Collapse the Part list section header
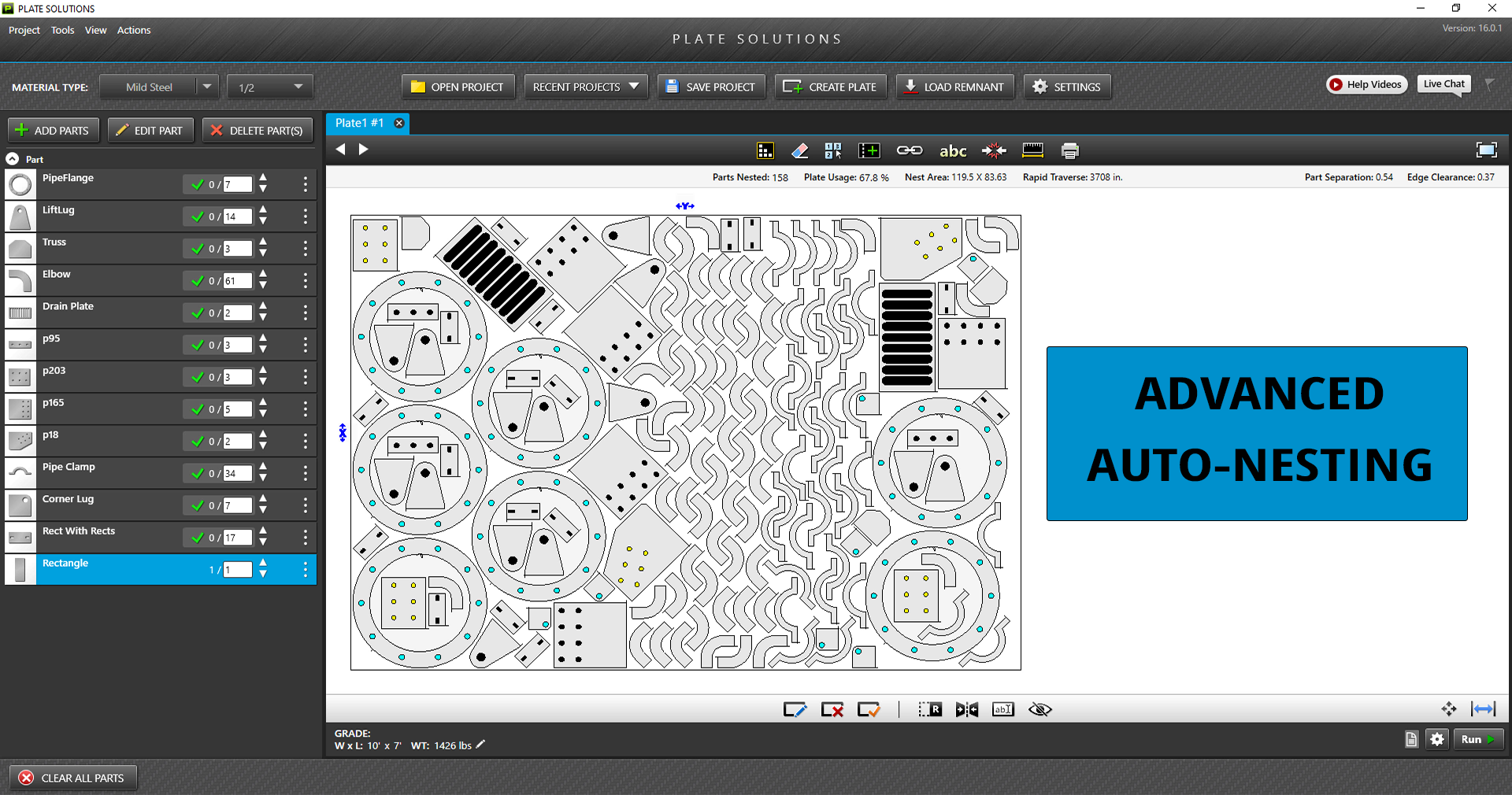Image resolution: width=1512 pixels, height=795 pixels. [x=12, y=159]
